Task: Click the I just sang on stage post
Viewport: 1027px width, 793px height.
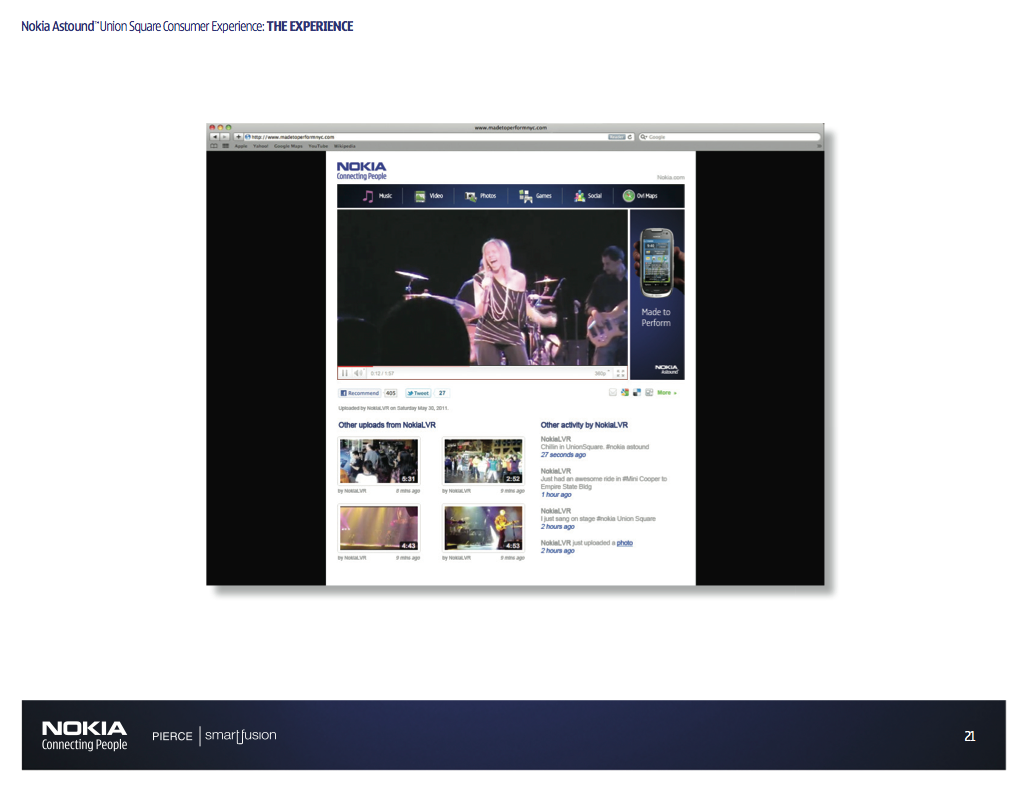Action: point(598,519)
